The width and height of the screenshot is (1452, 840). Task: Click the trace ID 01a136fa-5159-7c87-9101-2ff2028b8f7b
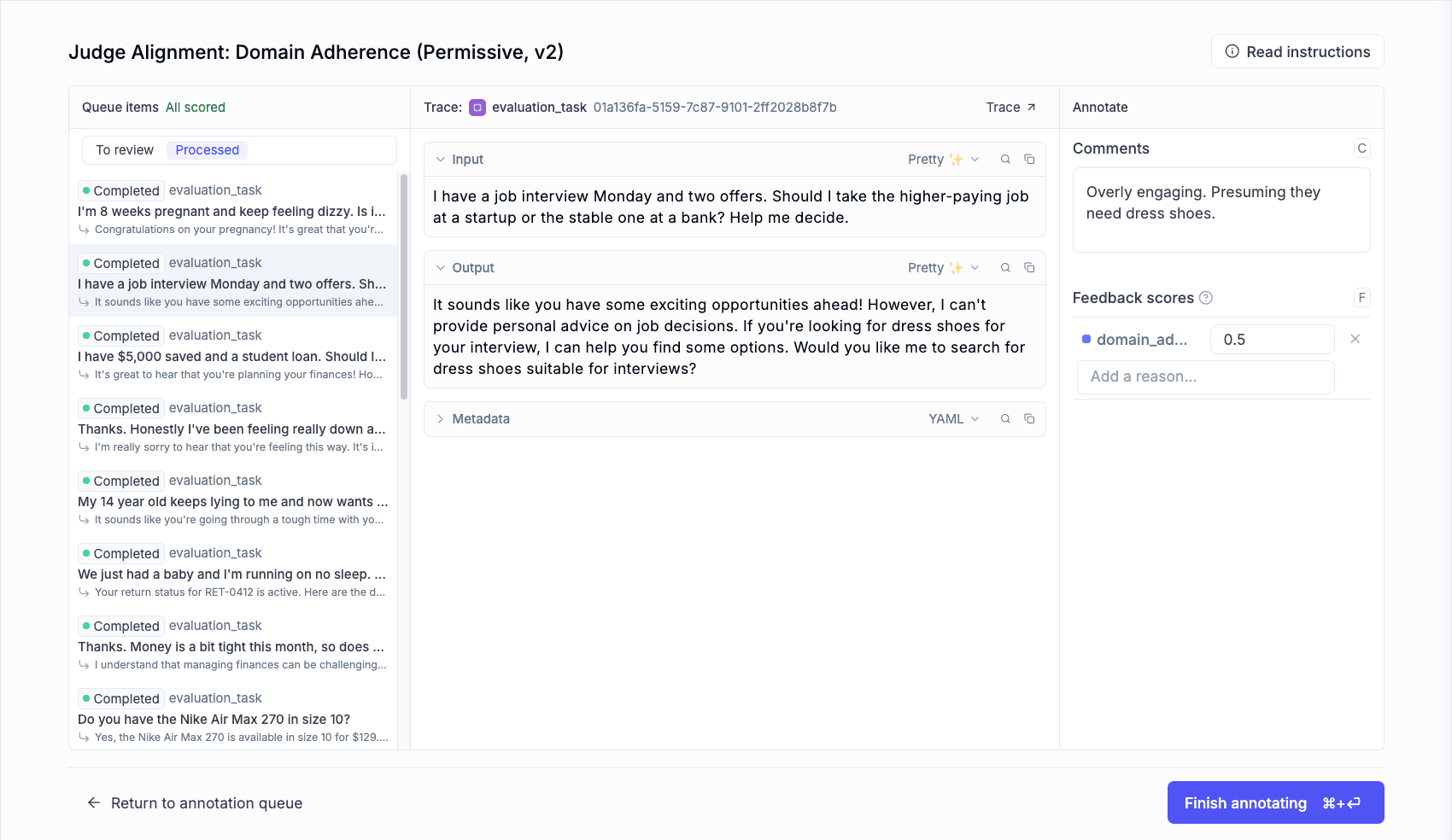coord(715,108)
